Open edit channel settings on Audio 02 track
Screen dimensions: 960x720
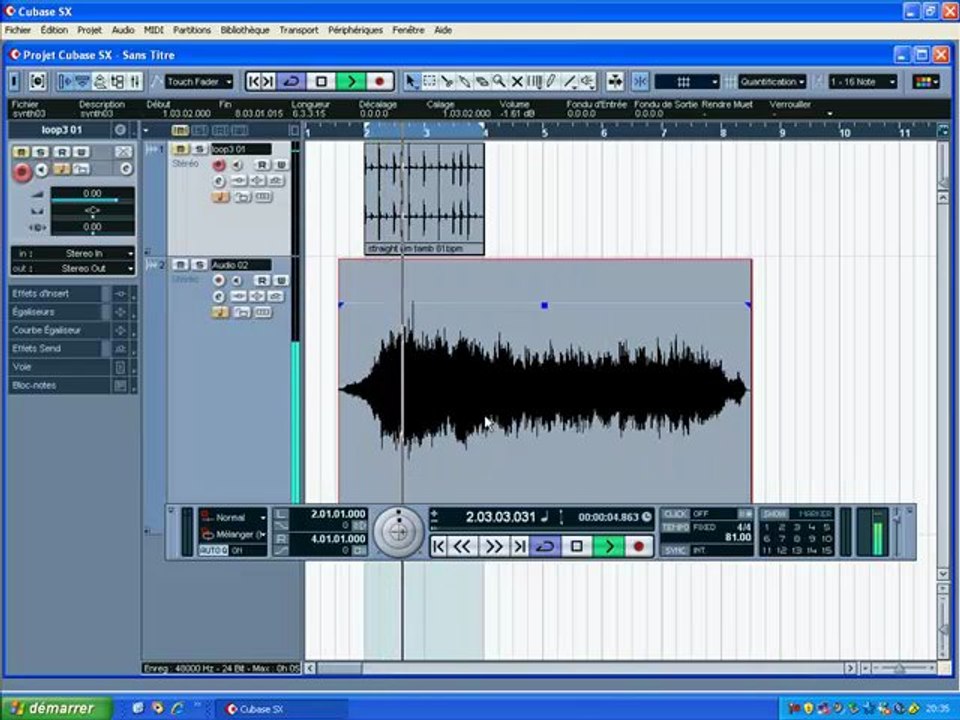pyautogui.click(x=219, y=296)
